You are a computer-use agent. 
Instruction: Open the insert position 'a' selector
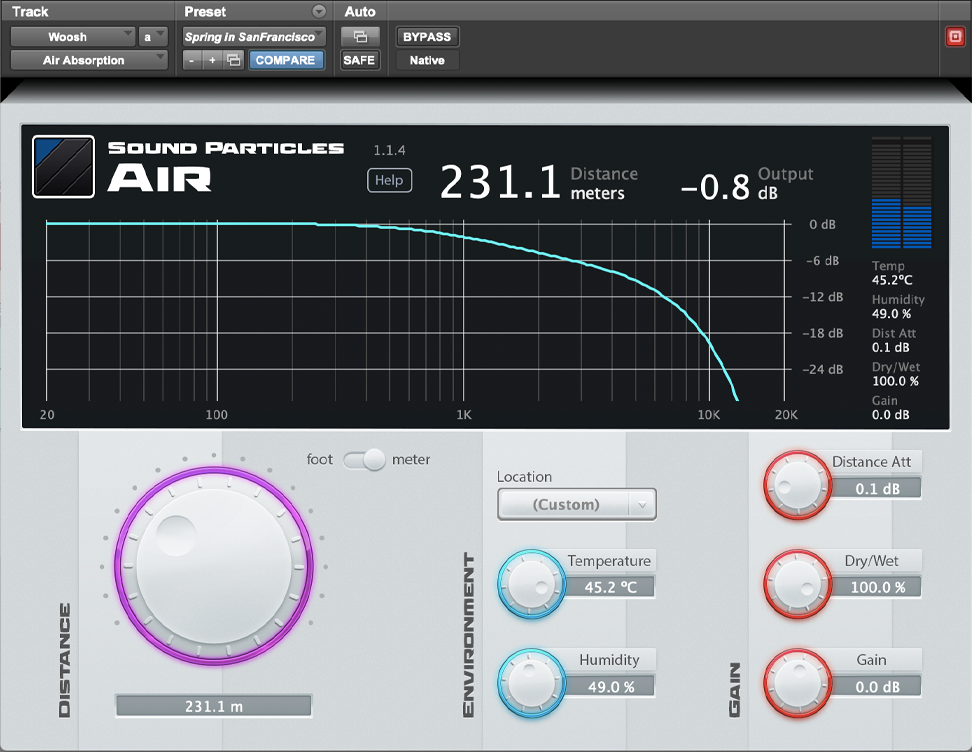tap(152, 37)
